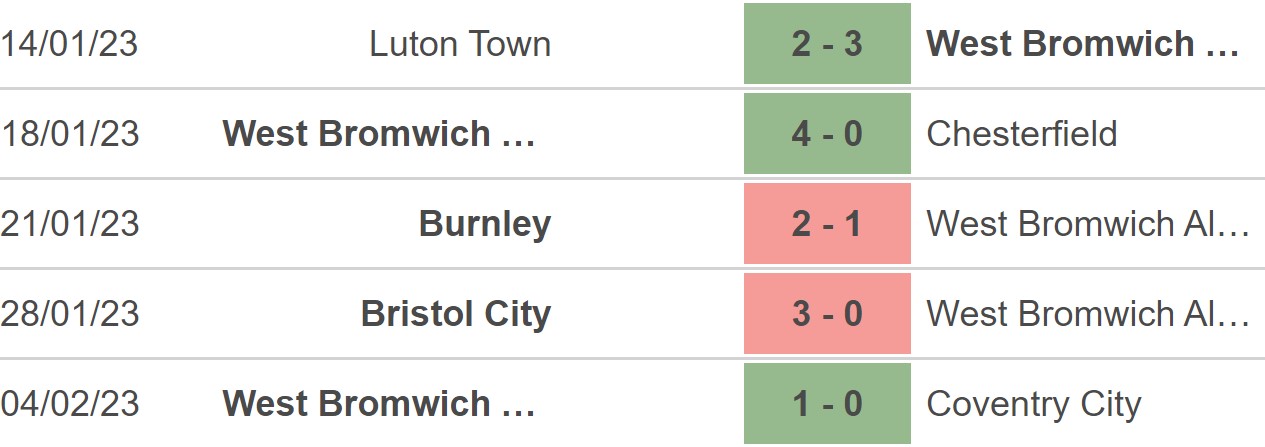1265x447 pixels.
Task: Click West Bromwich away team in Luton match
Action: [1083, 44]
